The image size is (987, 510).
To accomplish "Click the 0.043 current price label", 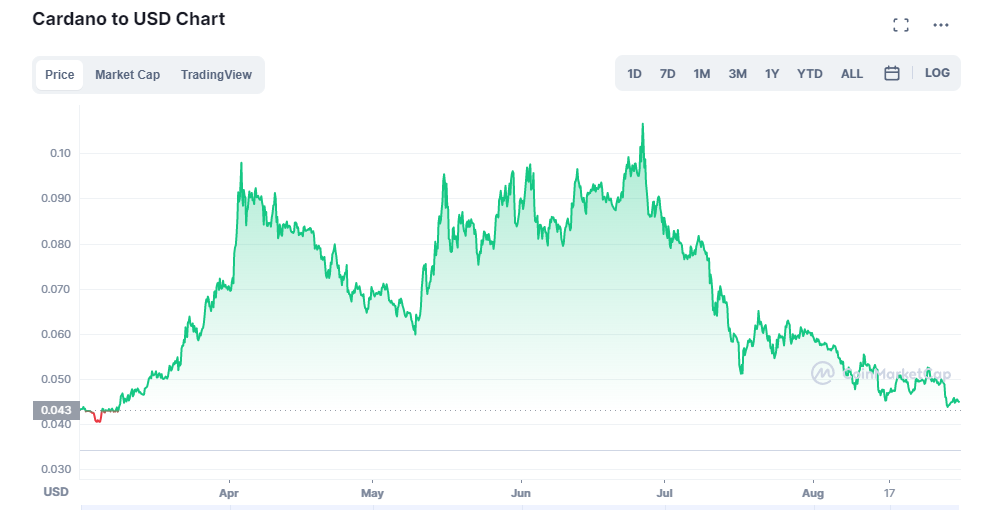I will 56,410.
